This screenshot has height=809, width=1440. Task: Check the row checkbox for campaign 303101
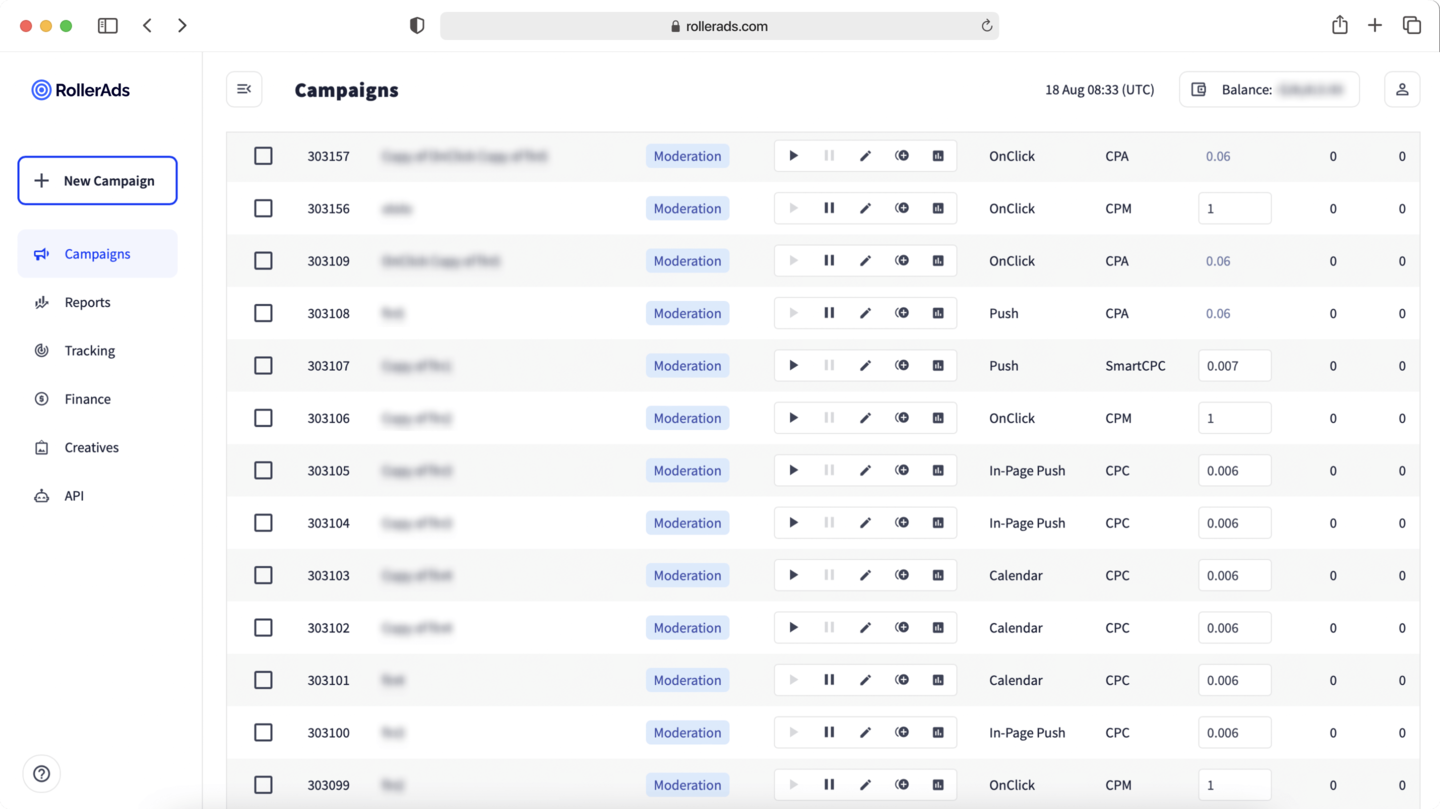click(x=263, y=679)
